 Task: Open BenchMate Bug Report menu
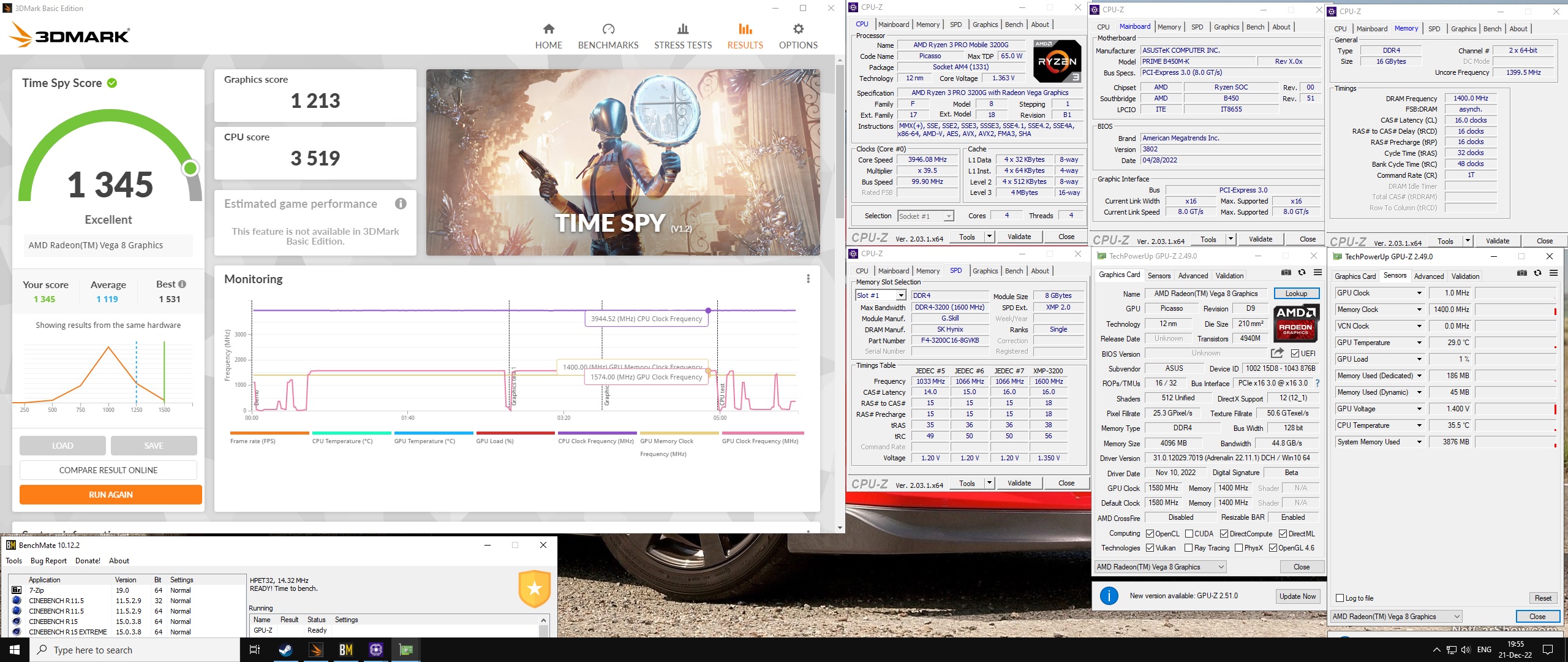click(x=48, y=561)
